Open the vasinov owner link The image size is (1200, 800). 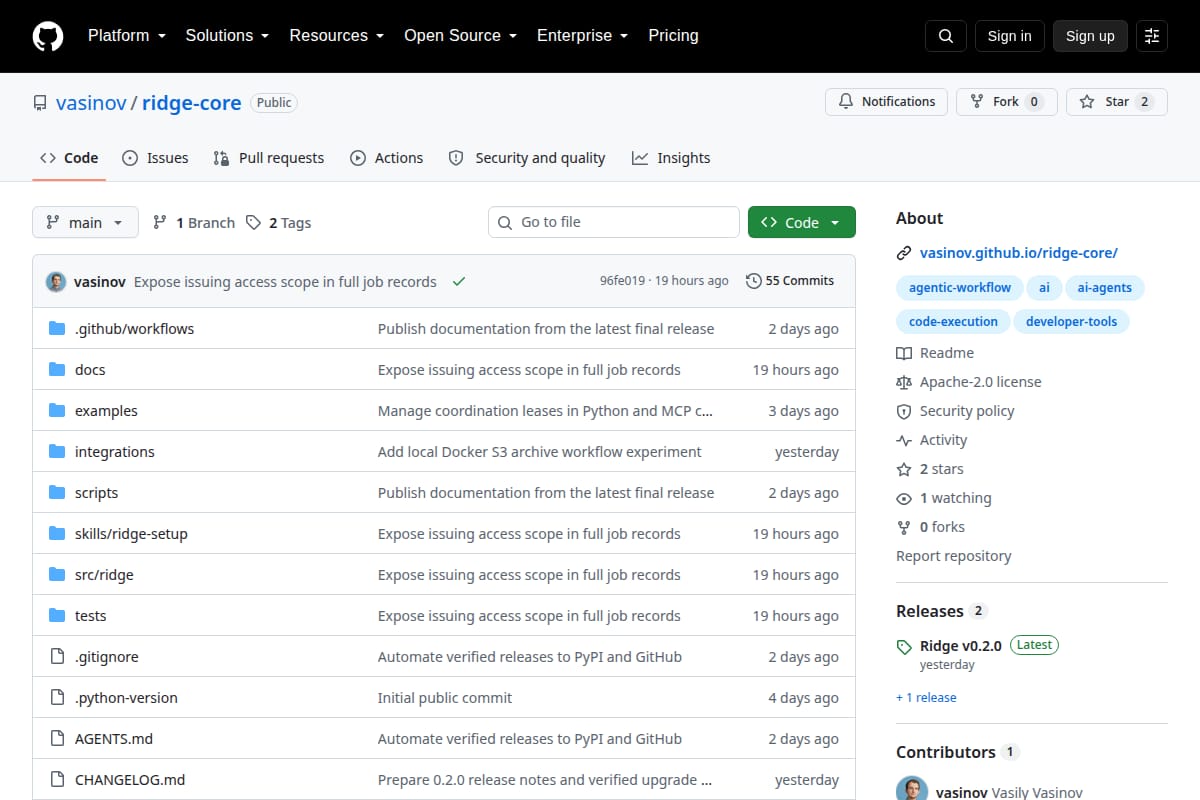point(91,103)
